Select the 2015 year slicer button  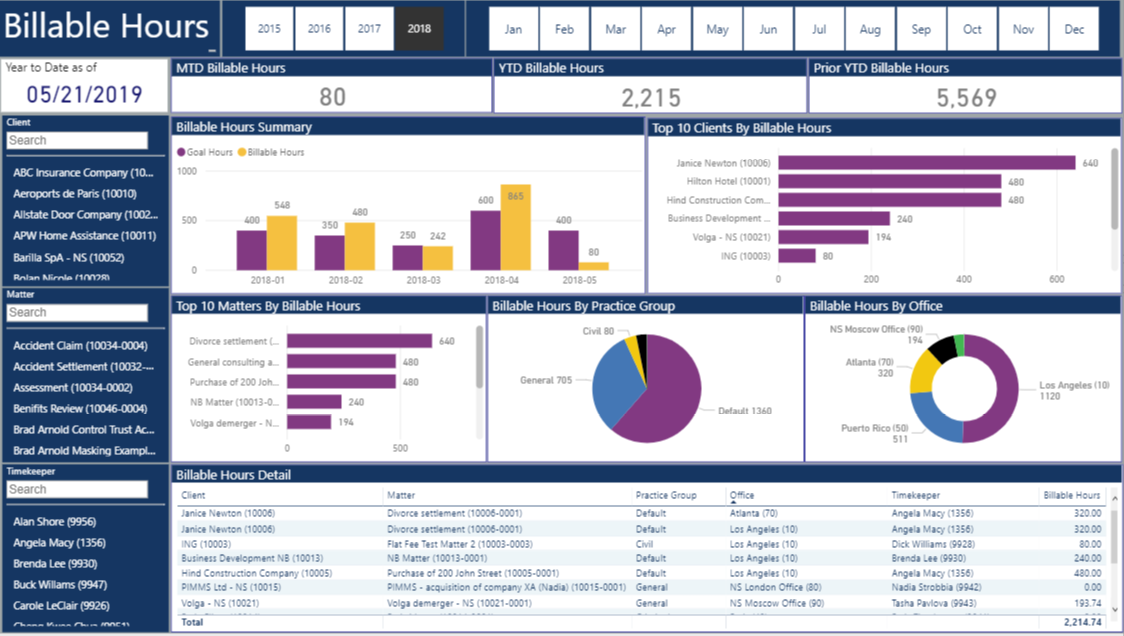pos(269,29)
